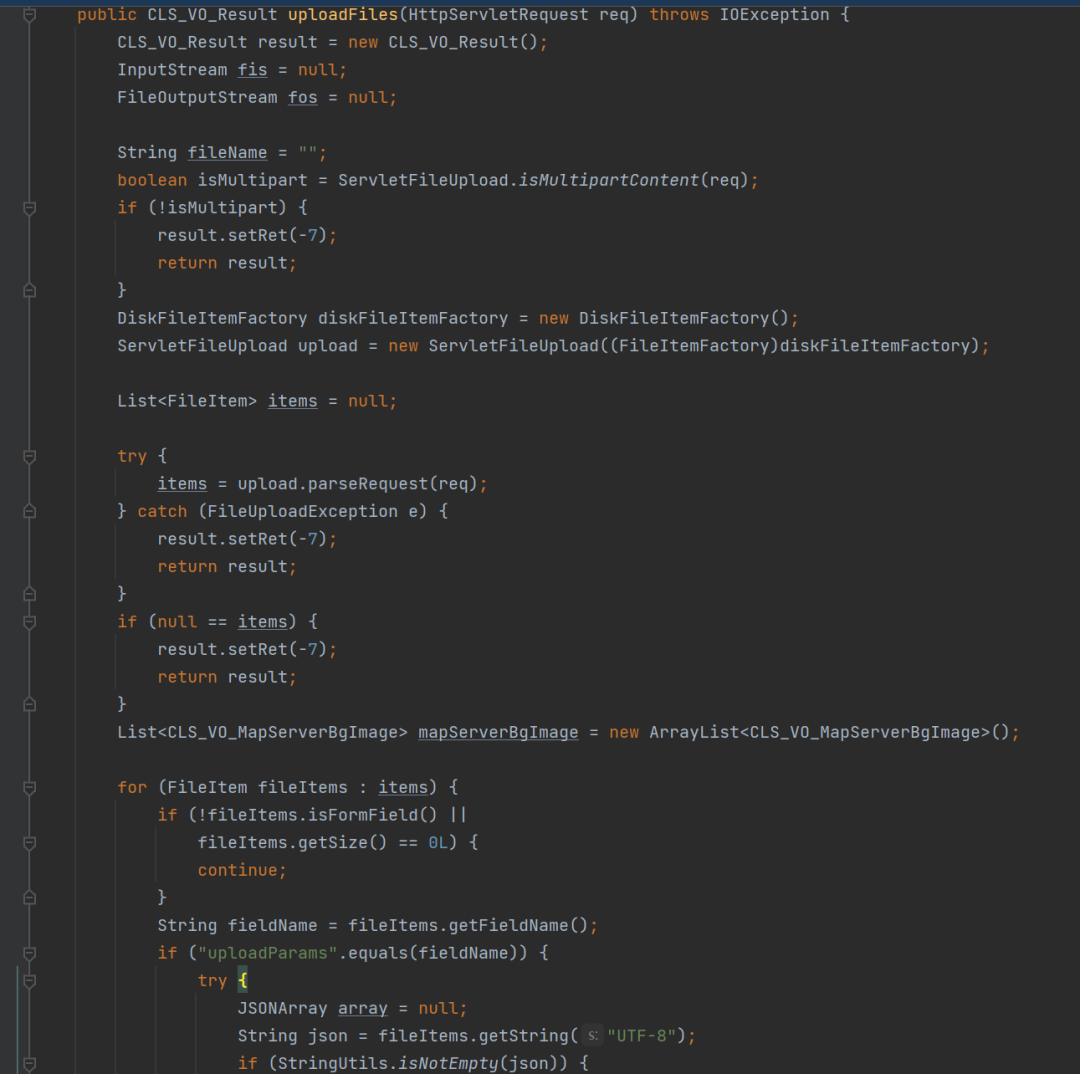The image size is (1080, 1074).
Task: Click the uploadFiles method name
Action: click(343, 14)
